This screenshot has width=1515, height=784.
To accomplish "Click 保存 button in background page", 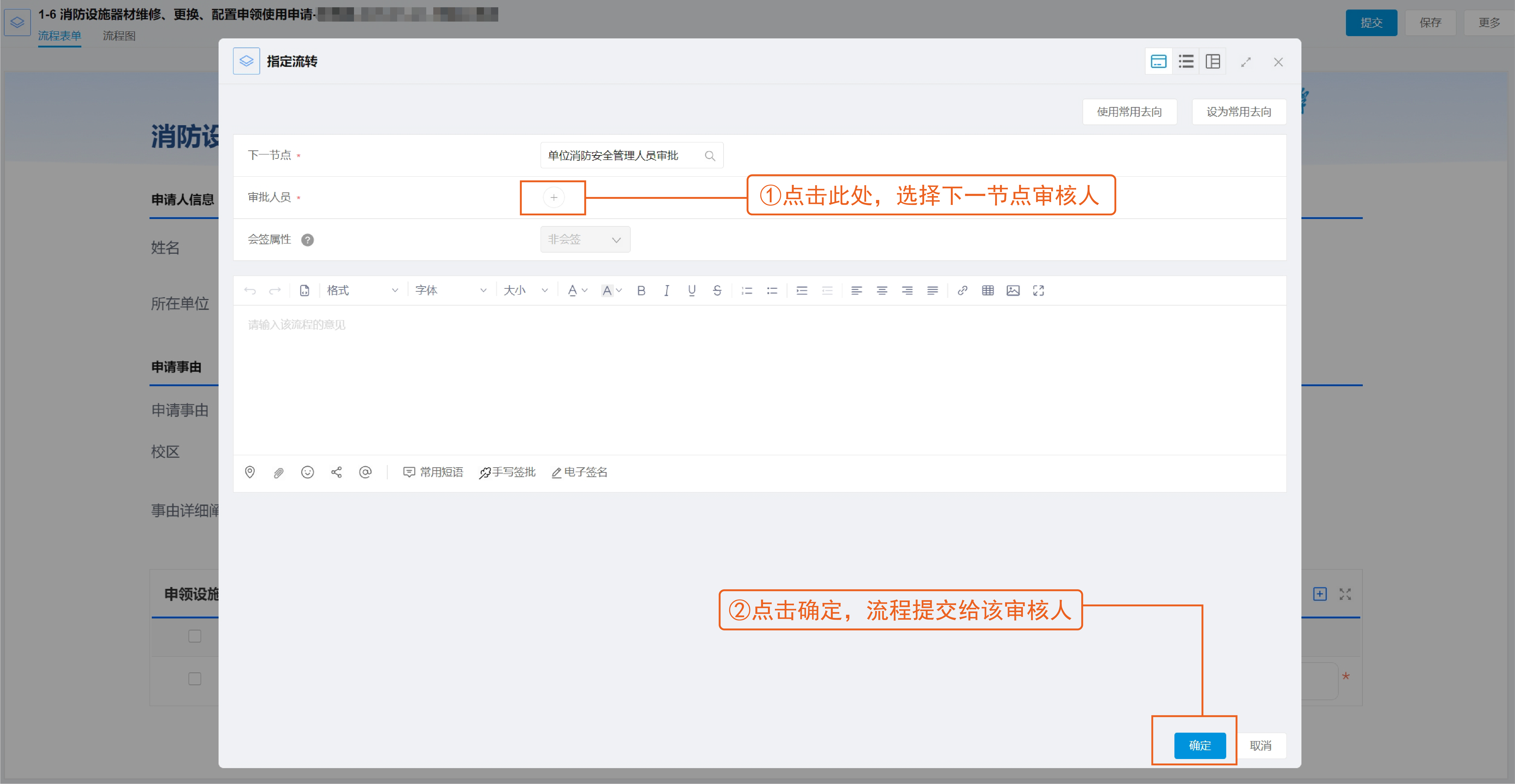I will click(x=1430, y=23).
